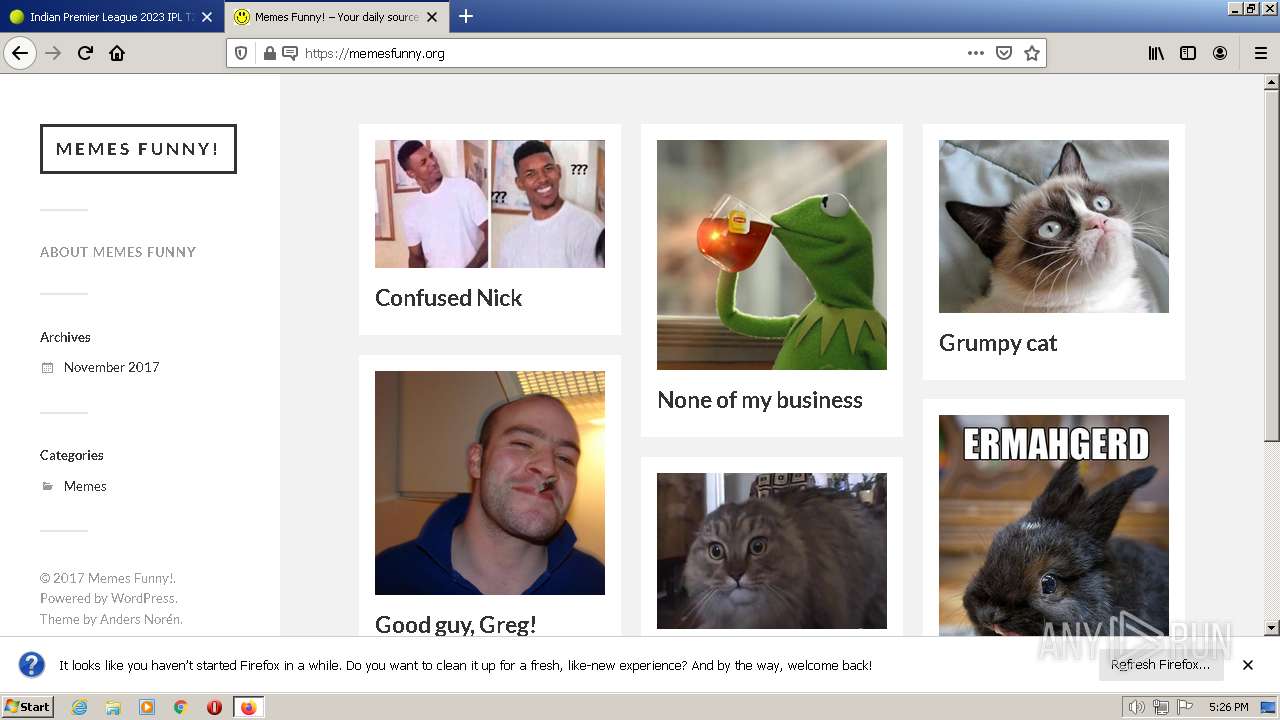Image resolution: width=1280 pixels, height=720 pixels.
Task: Open About Memes Funny page
Action: click(118, 252)
